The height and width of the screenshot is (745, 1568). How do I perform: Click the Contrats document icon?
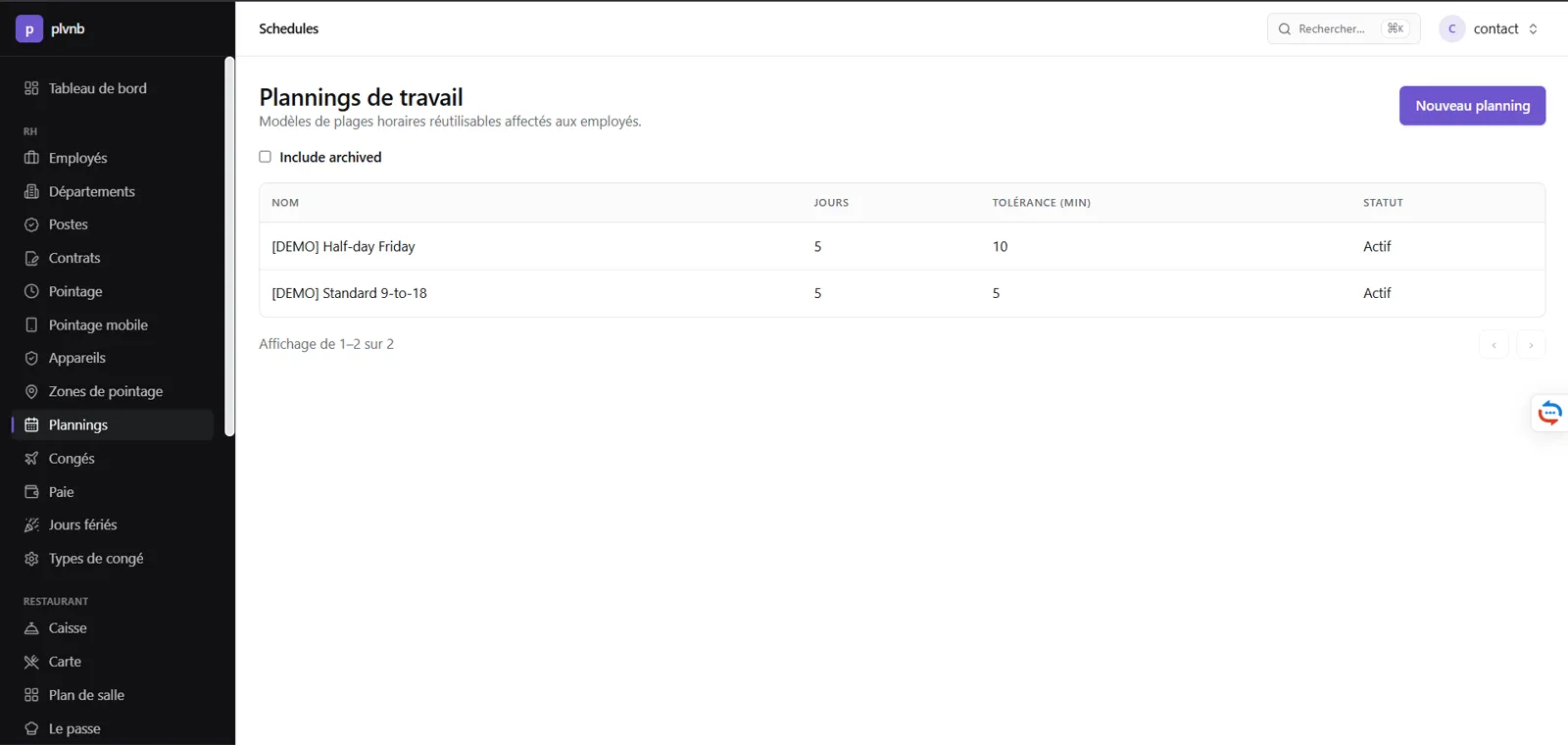click(x=31, y=258)
